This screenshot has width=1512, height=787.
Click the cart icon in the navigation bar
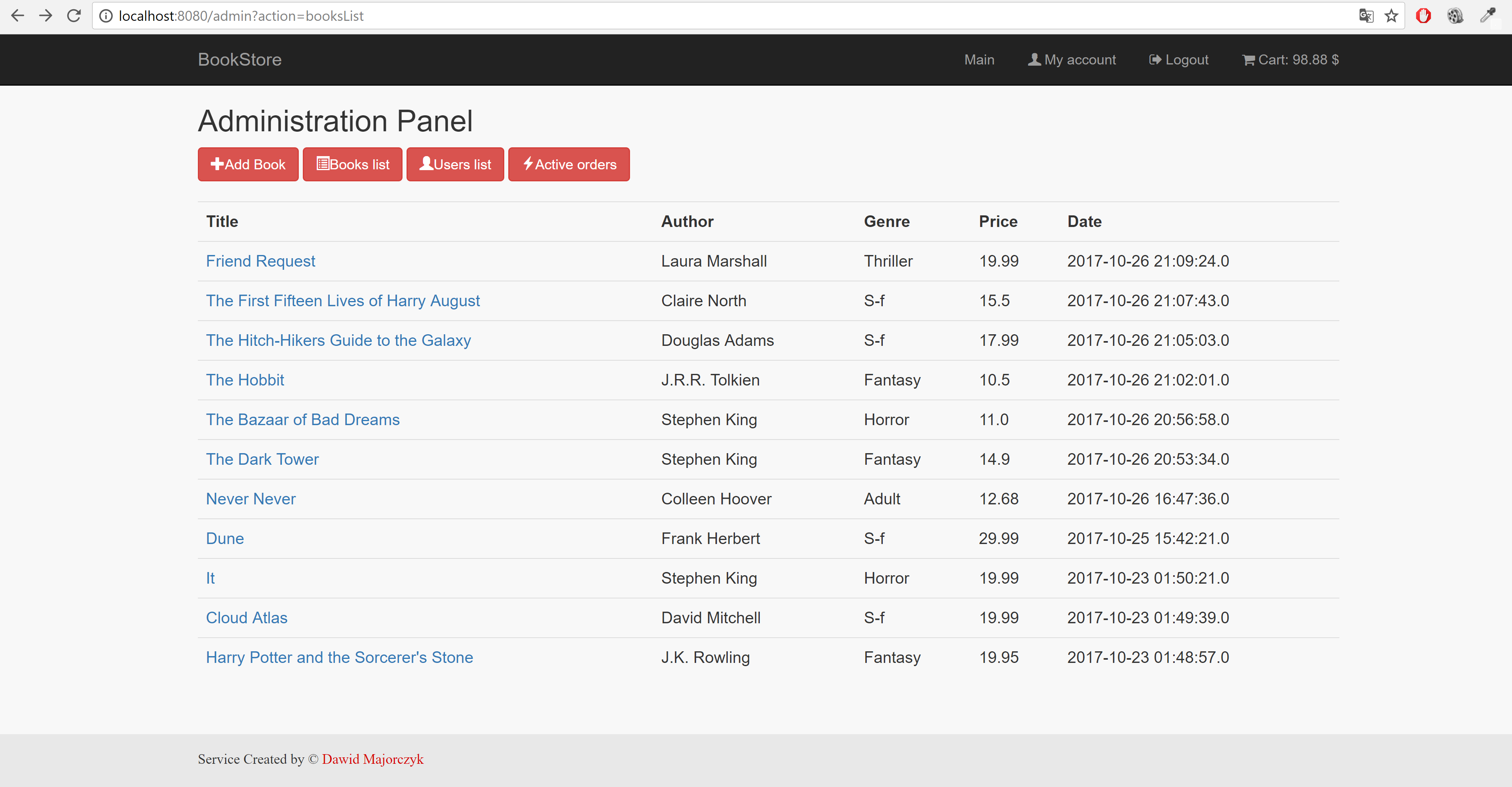[1249, 59]
